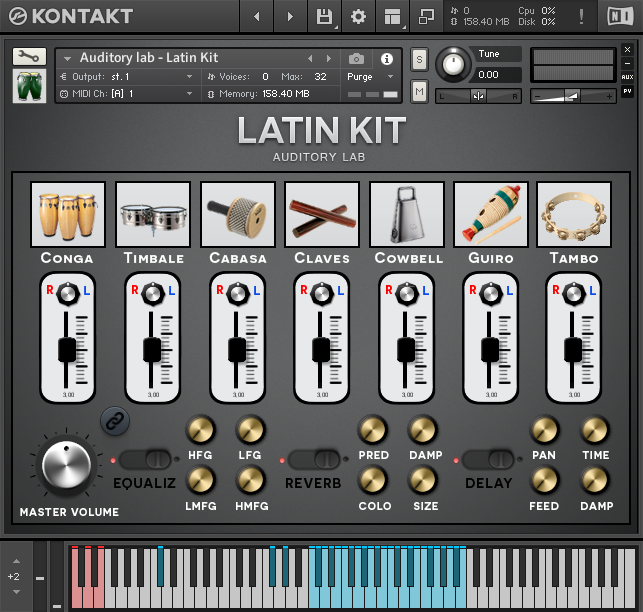Viewport: 643px width, 612px height.
Task: Select the Claves instrument picture
Action: [322, 215]
